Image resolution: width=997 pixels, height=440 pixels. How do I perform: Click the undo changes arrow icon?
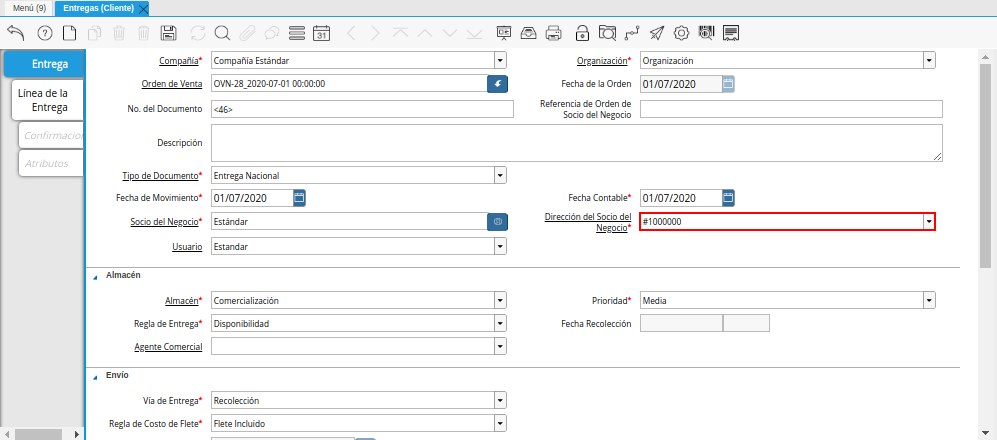pos(15,33)
